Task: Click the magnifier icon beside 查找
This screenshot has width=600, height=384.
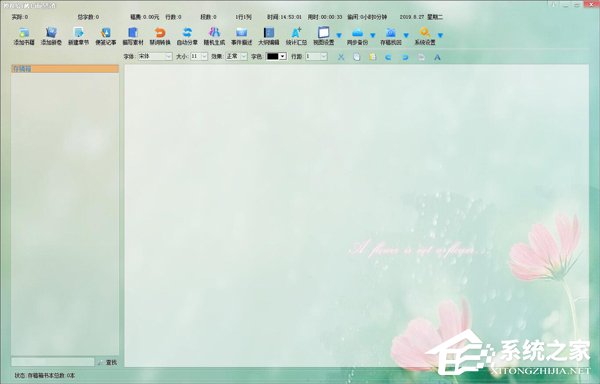Action: pos(100,362)
